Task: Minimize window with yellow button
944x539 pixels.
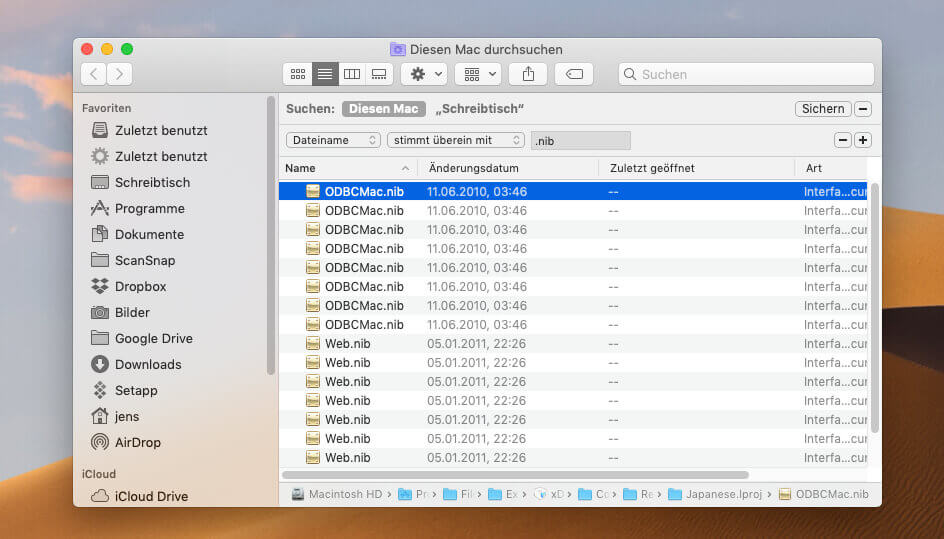Action: click(107, 49)
